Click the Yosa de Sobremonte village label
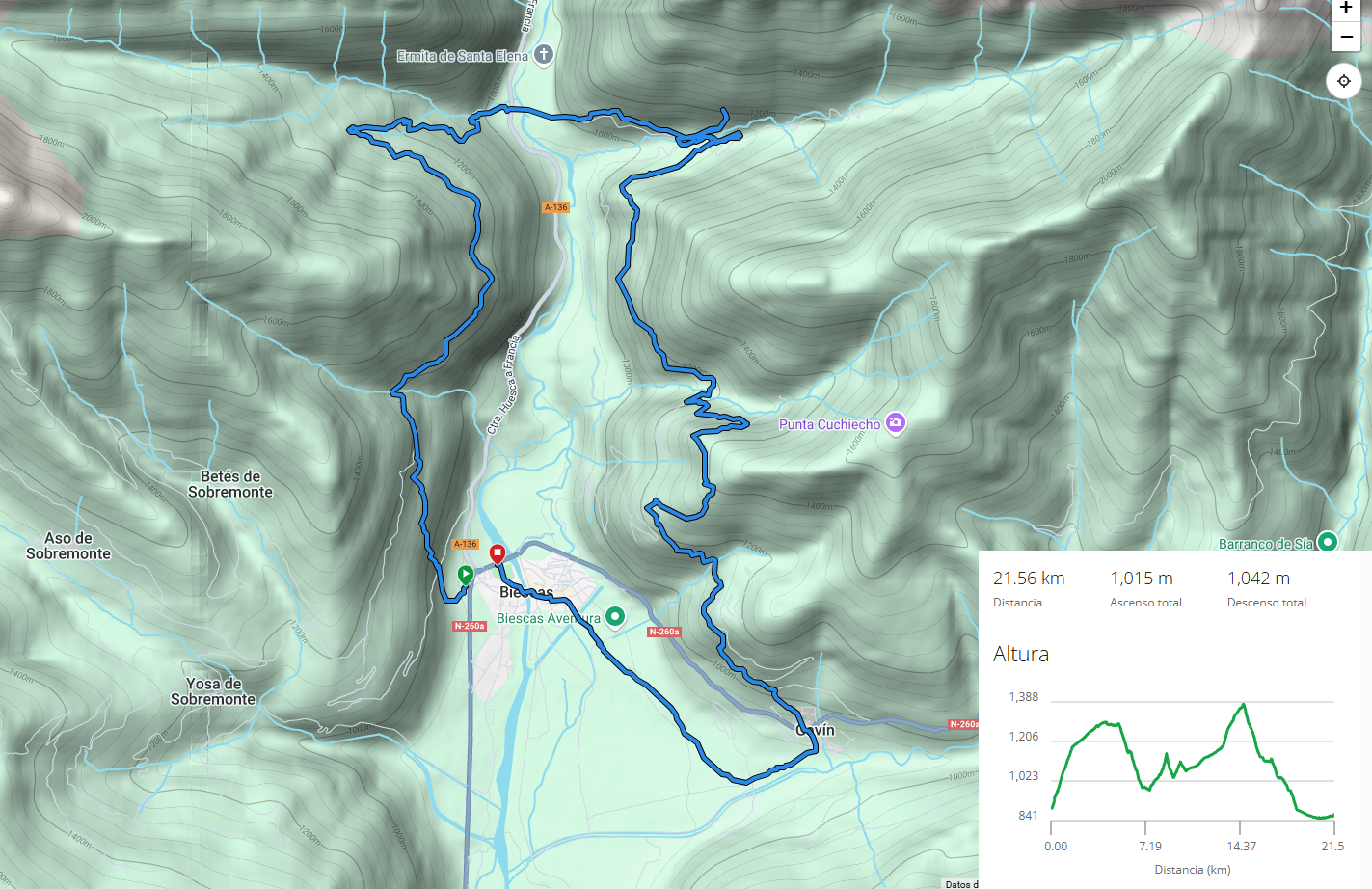Screen dimensions: 1372x889 [x=213, y=691]
